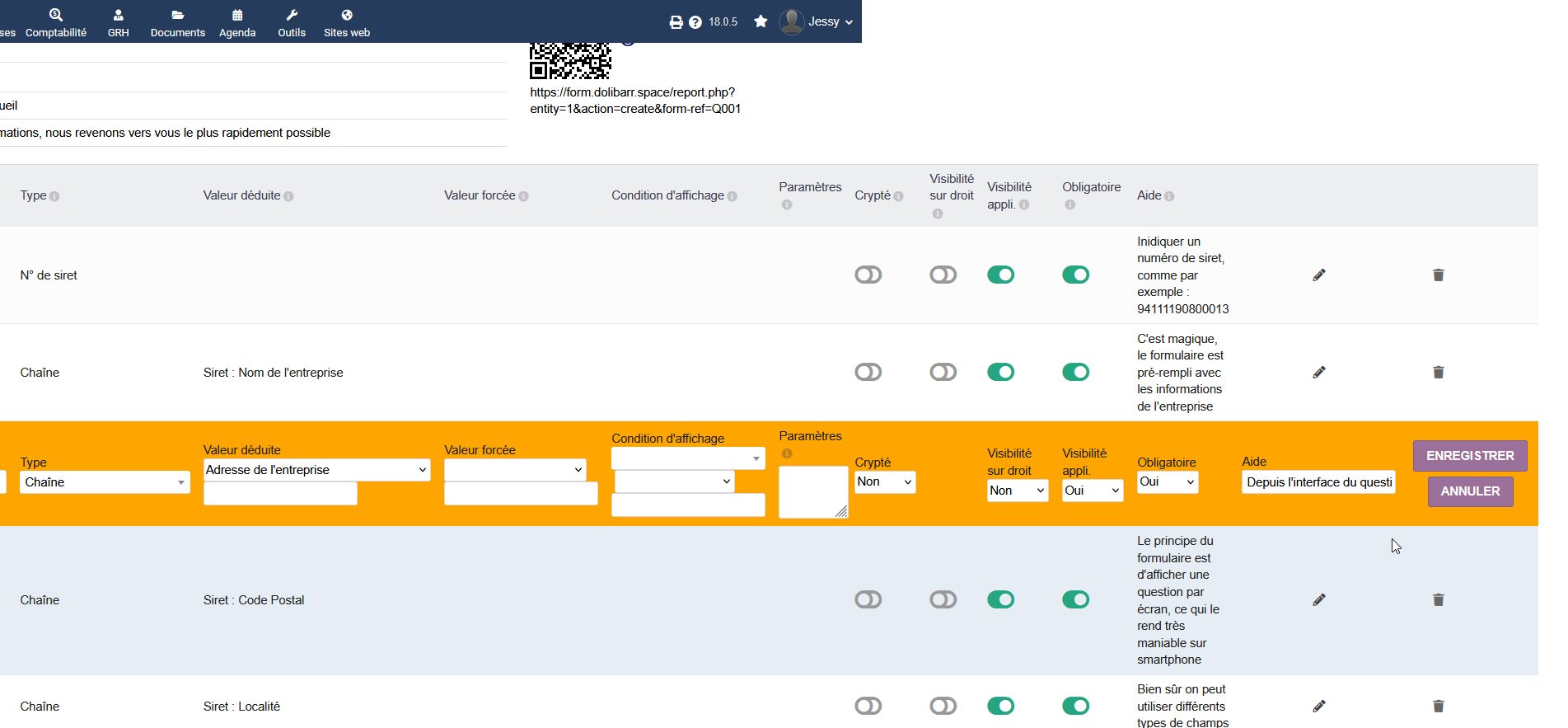Image resolution: width=1568 pixels, height=728 pixels.
Task: Click the Aide text input field
Action: click(1318, 482)
